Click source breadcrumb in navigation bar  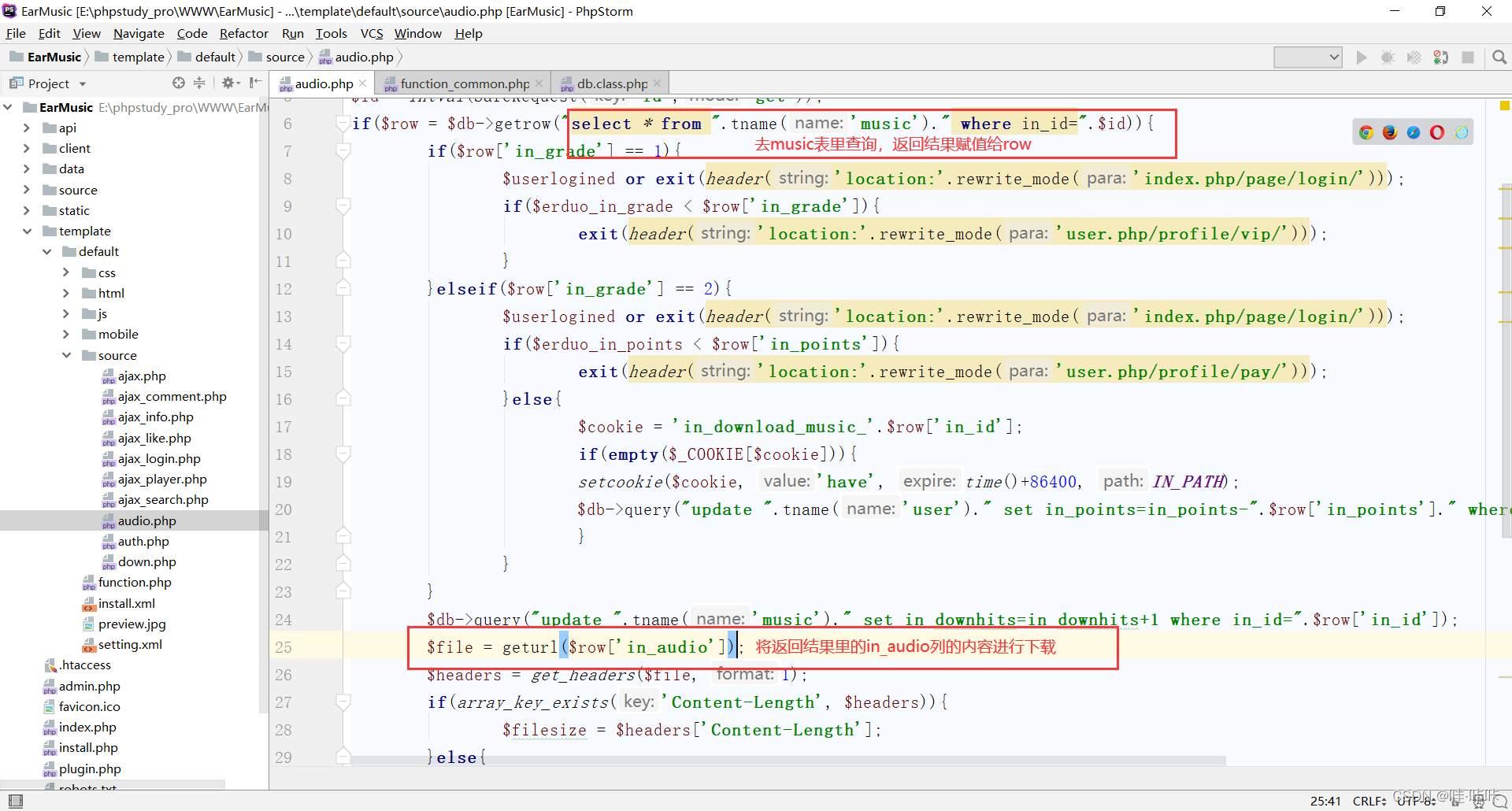click(276, 57)
